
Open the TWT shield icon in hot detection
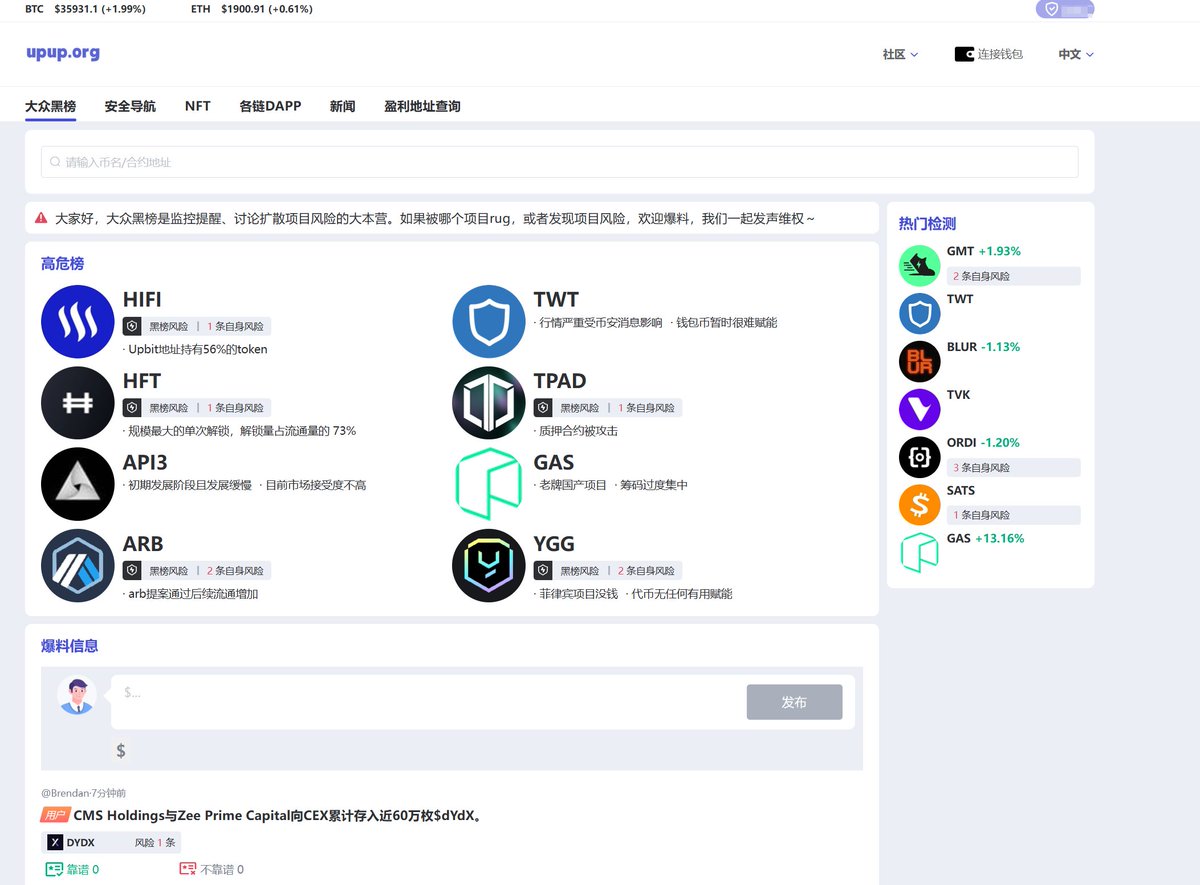tap(920, 314)
